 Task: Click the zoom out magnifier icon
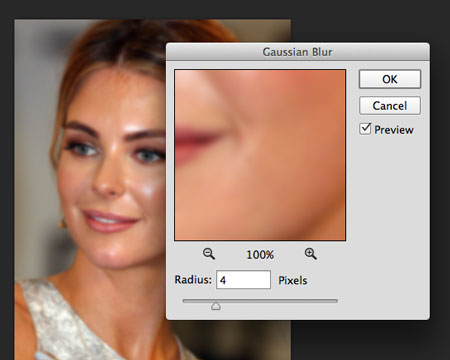[209, 254]
